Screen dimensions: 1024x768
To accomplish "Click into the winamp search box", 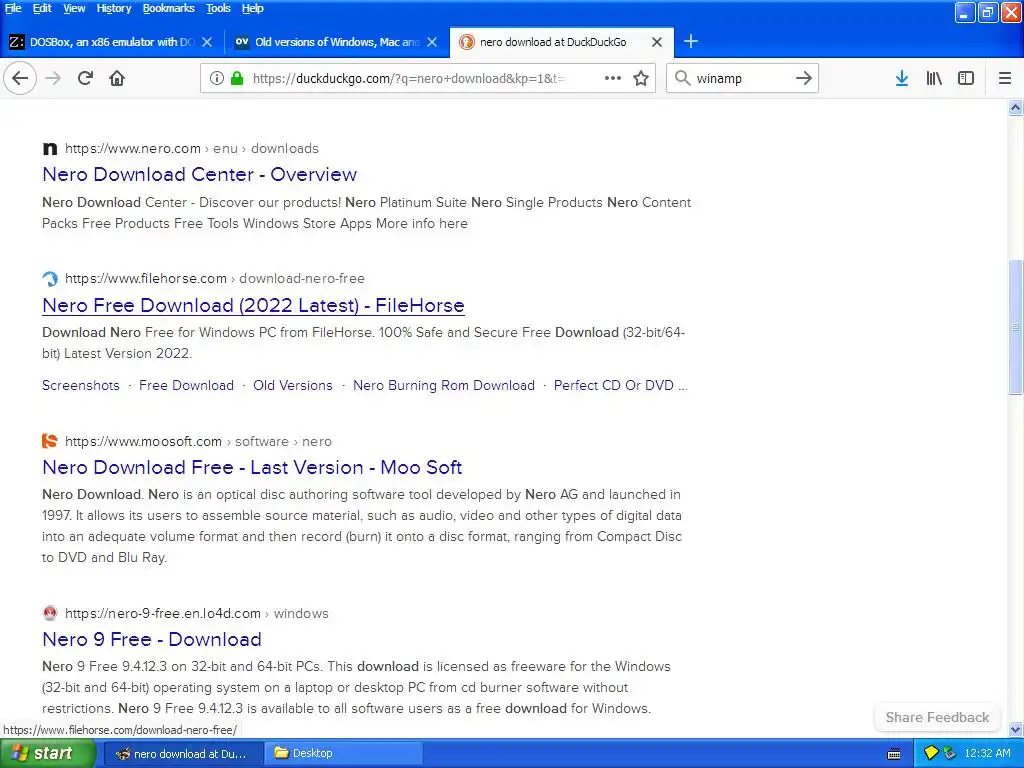I will point(741,78).
